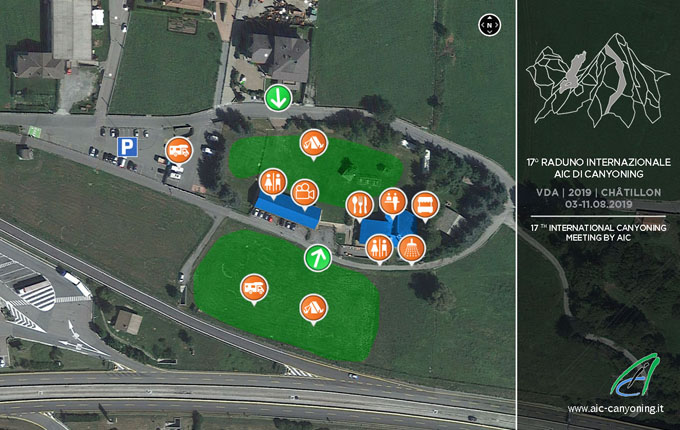Click the restroom marker above blue building

tap(273, 182)
